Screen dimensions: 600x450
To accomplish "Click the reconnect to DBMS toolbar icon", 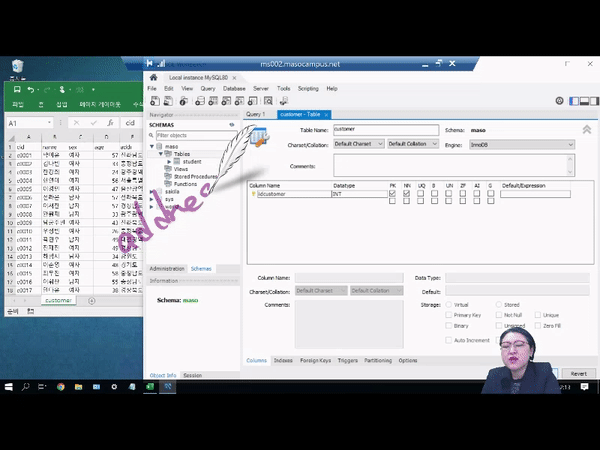I will (284, 101).
